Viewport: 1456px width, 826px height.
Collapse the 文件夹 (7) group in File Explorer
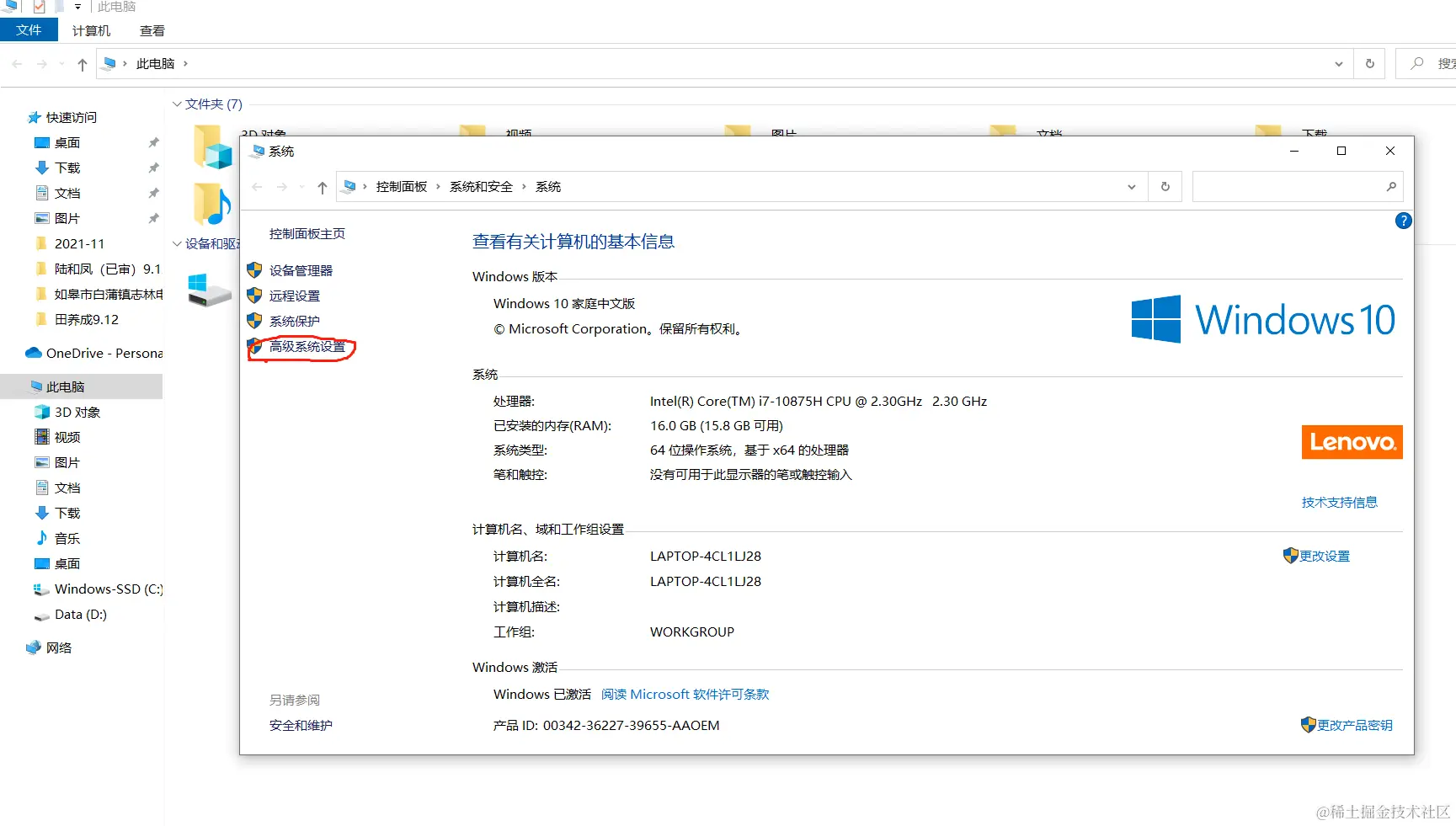pos(177,104)
